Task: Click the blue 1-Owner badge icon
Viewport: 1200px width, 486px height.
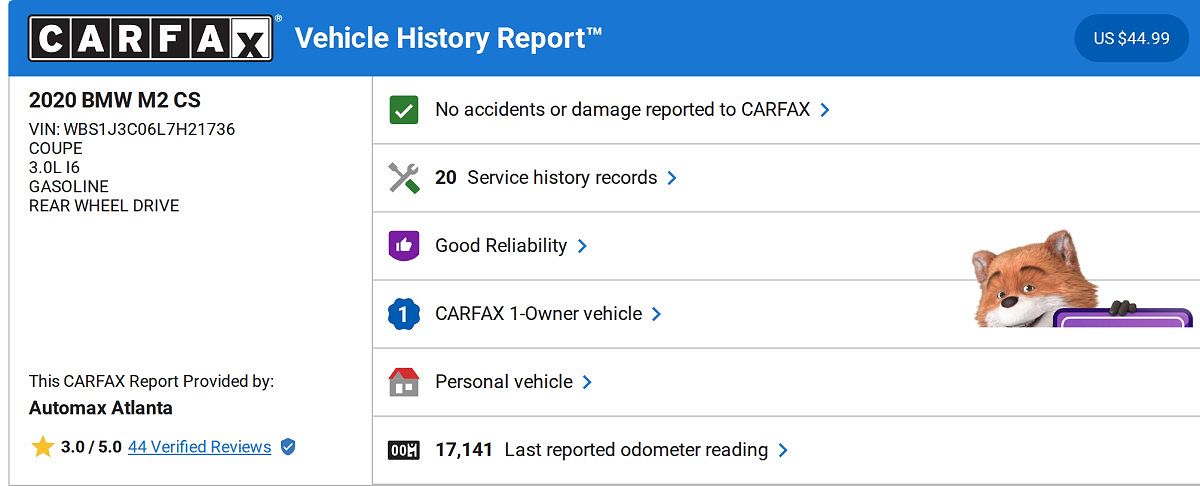Action: point(403,314)
